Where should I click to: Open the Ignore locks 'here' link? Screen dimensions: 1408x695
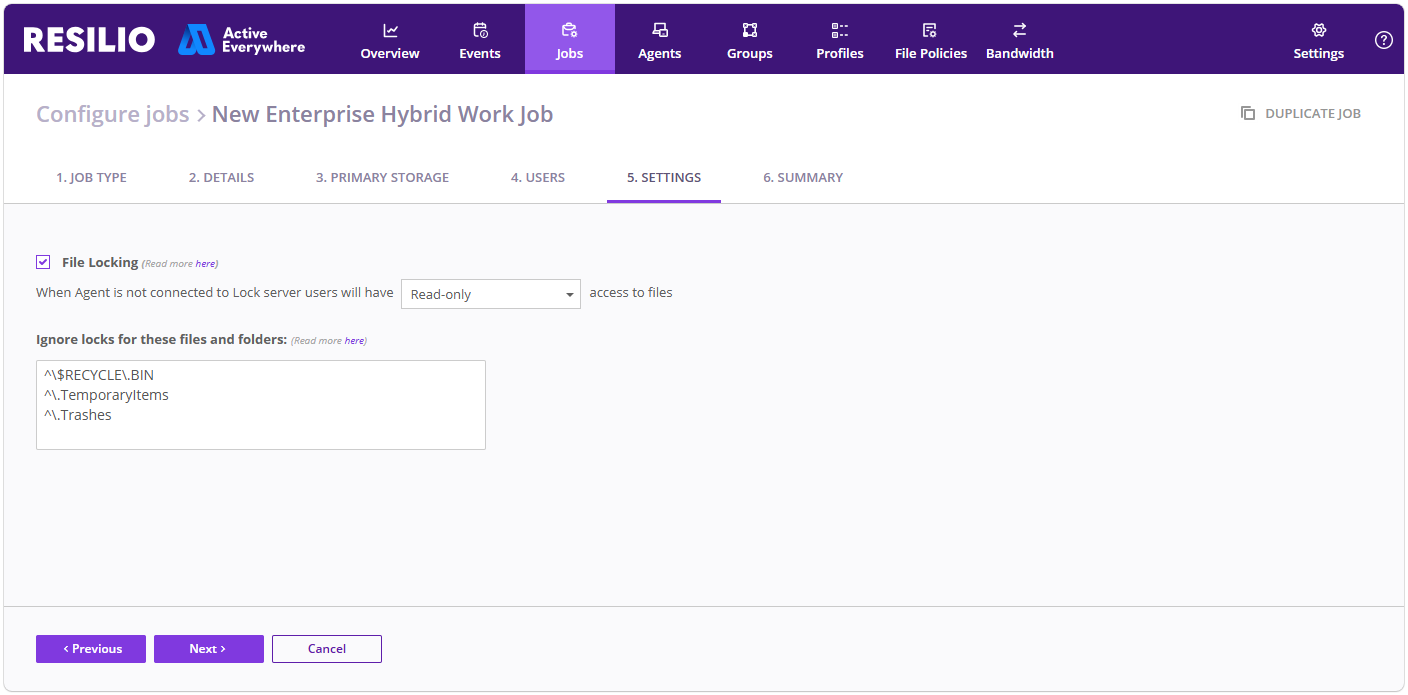(x=354, y=341)
